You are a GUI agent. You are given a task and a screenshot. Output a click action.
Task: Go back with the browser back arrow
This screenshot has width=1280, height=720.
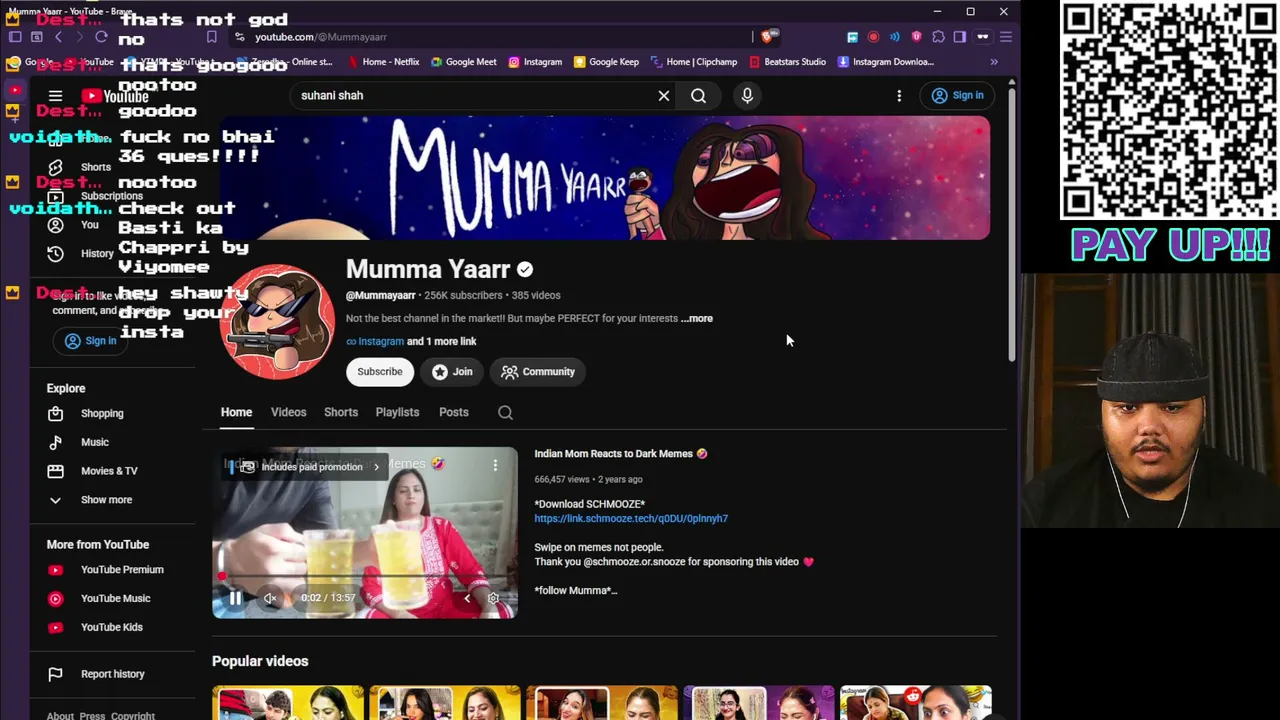point(58,37)
